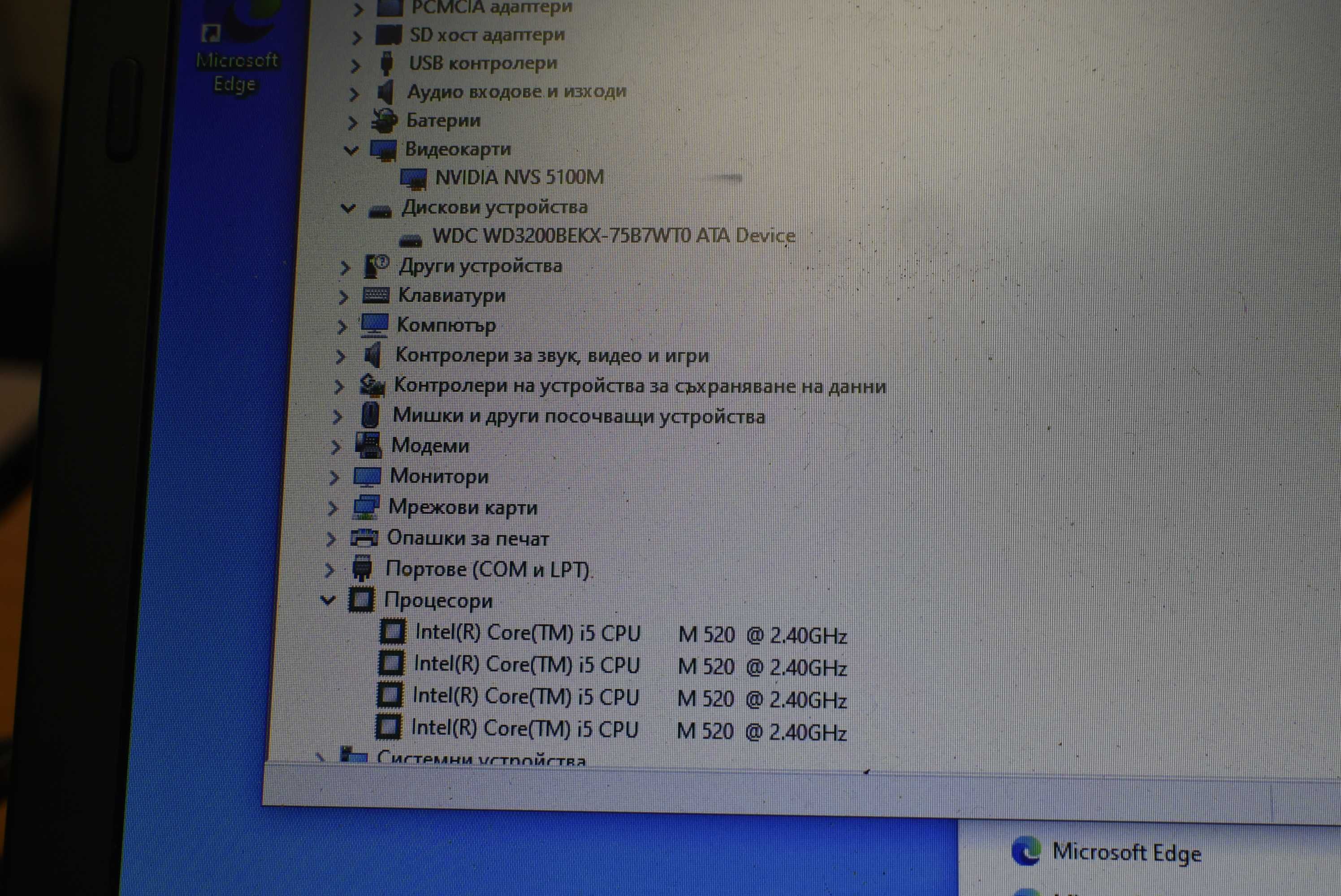Expand the Мрежови карти node

(333, 508)
